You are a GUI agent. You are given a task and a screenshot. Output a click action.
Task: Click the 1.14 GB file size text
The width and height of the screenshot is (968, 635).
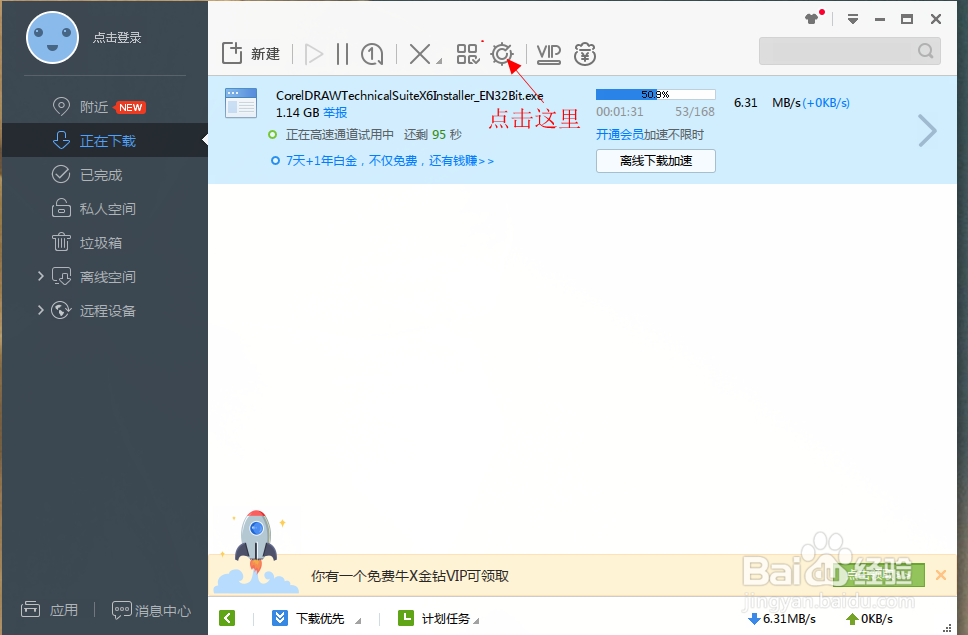click(x=298, y=112)
